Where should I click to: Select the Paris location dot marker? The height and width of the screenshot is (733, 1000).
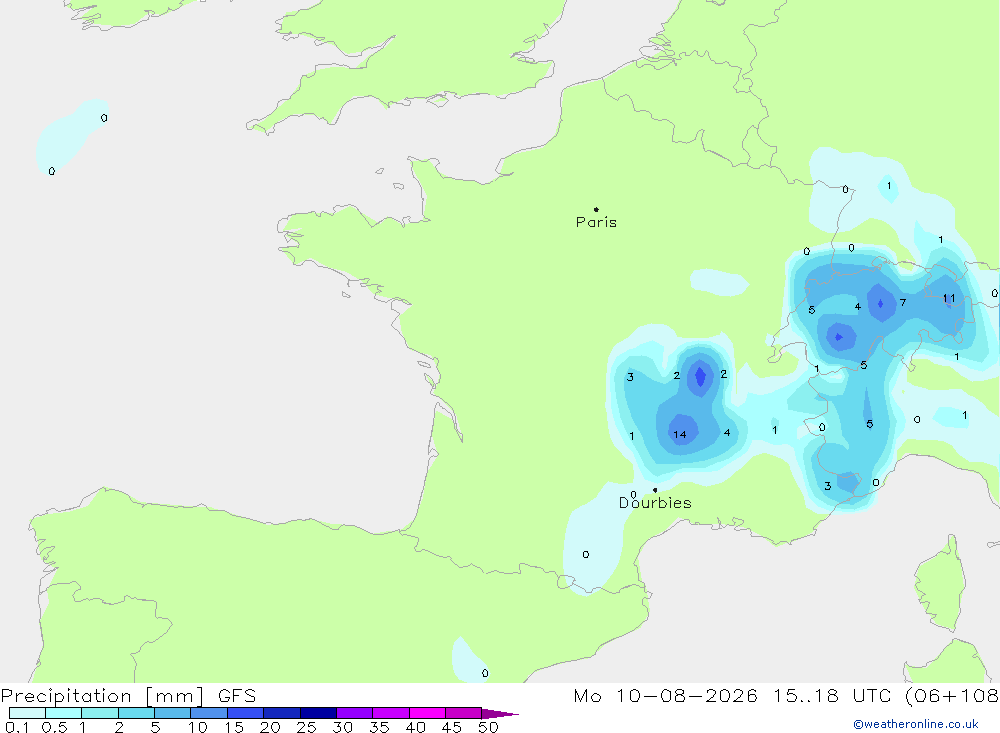[x=596, y=209]
